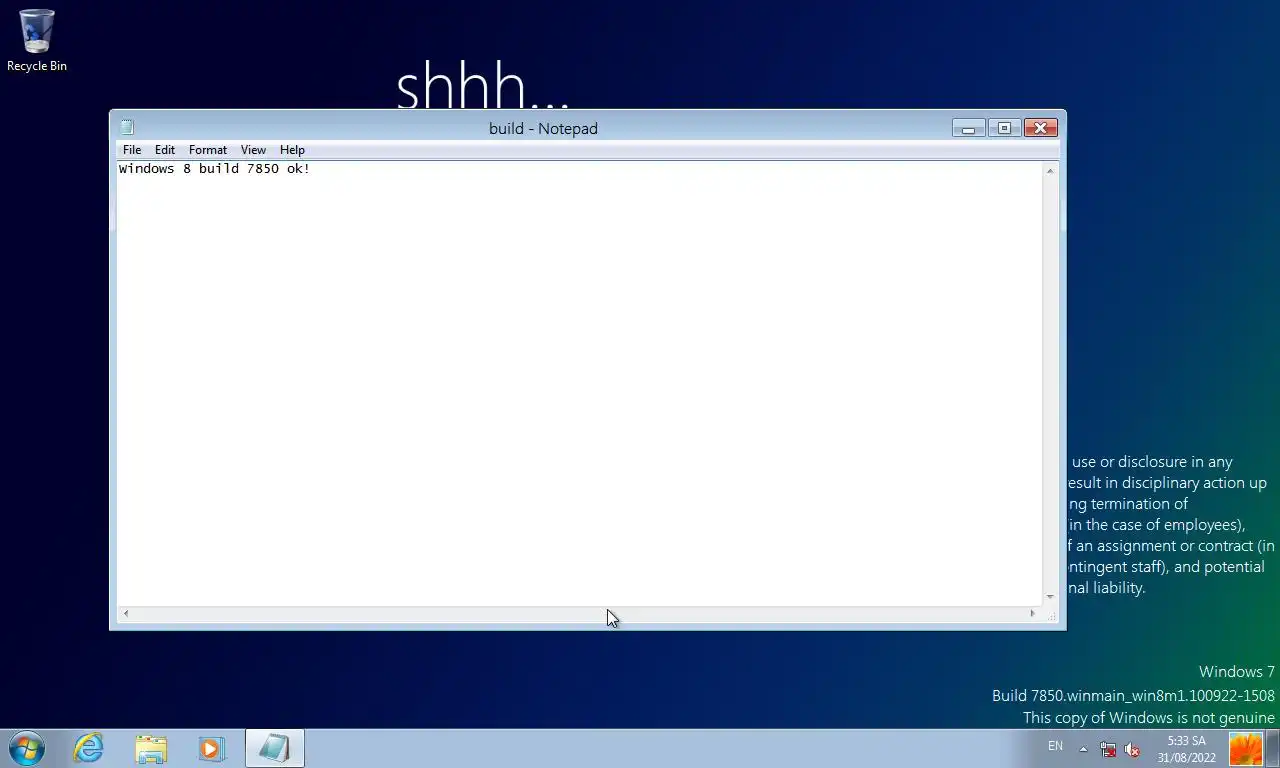Open Windows Media Player from taskbar
Image resolution: width=1280 pixels, height=768 pixels.
click(212, 748)
